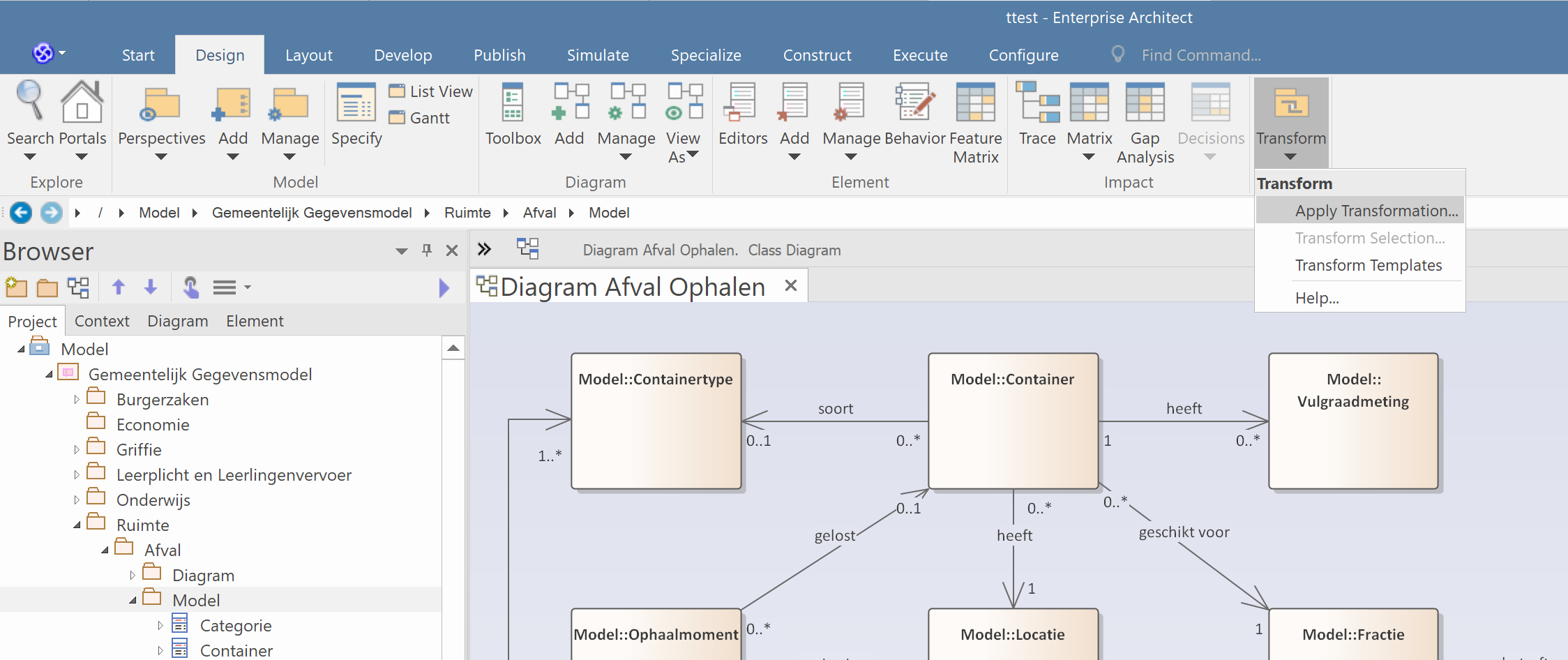The image size is (1568, 660).
Task: Switch to the Layout ribbon tab
Action: tap(308, 55)
